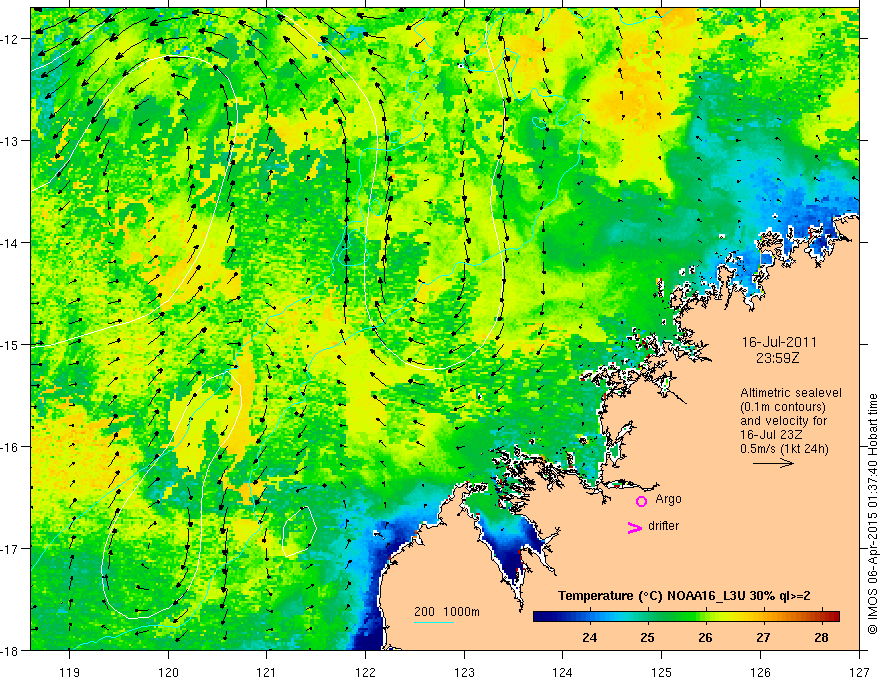
Task: Click longitude axis label 120
Action: [x=168, y=672]
